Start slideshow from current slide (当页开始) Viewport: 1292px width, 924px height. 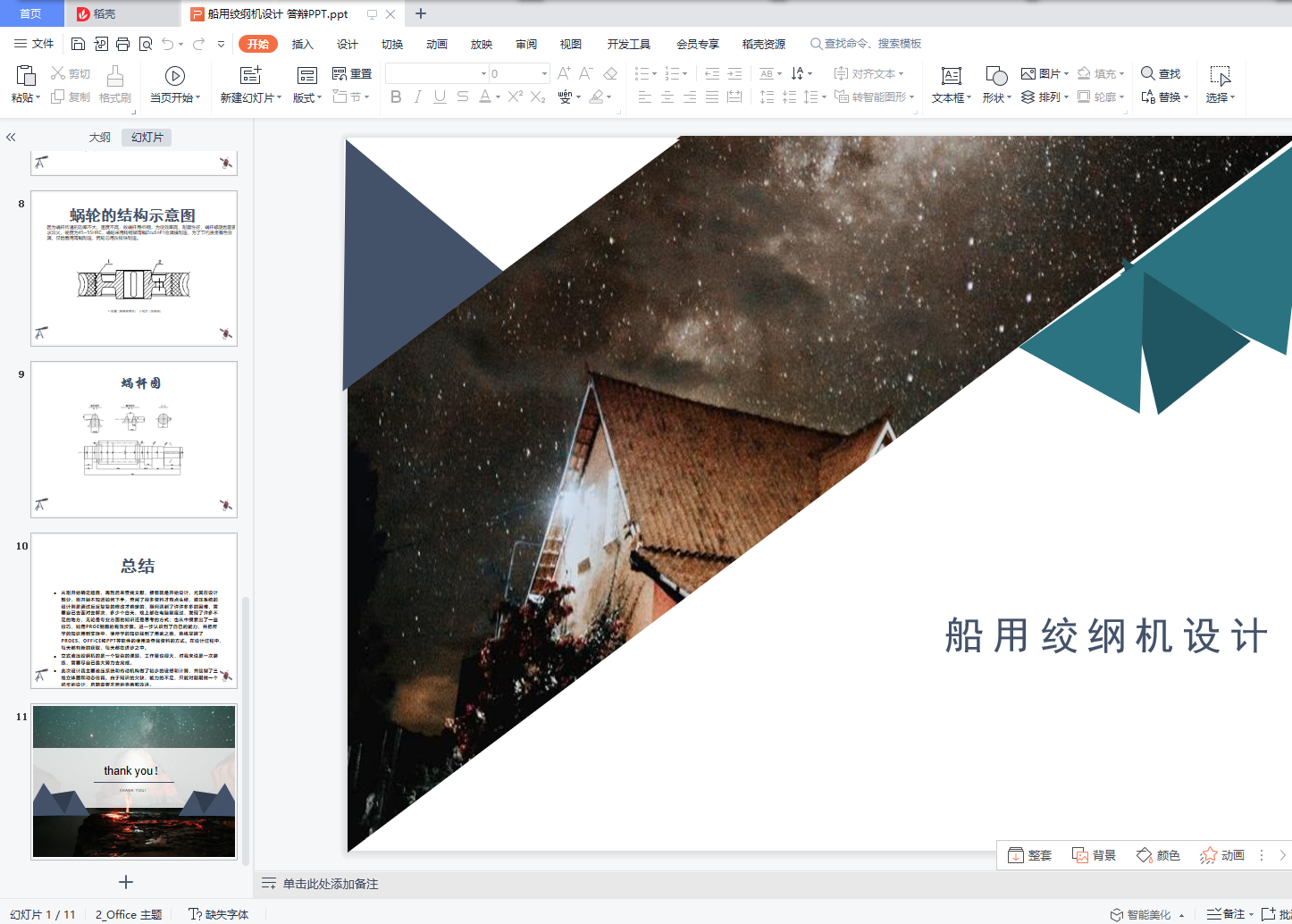pyautogui.click(x=175, y=84)
